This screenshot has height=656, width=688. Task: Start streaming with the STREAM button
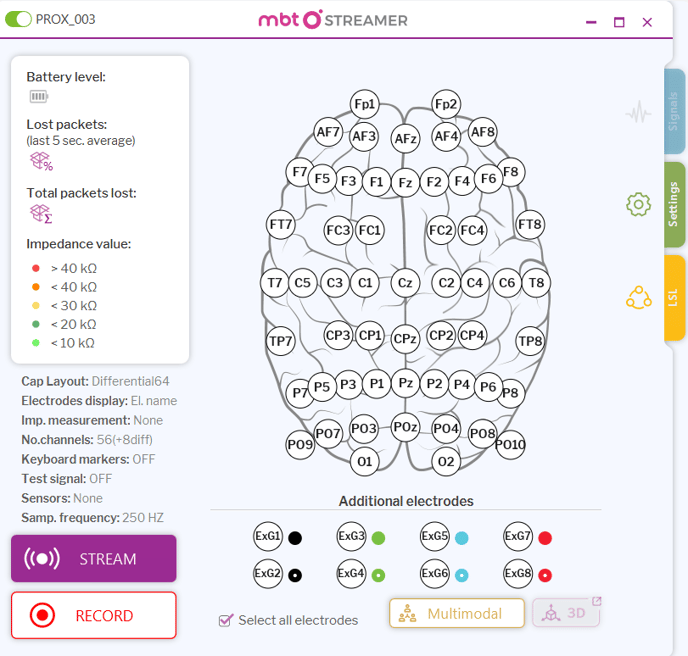94,559
